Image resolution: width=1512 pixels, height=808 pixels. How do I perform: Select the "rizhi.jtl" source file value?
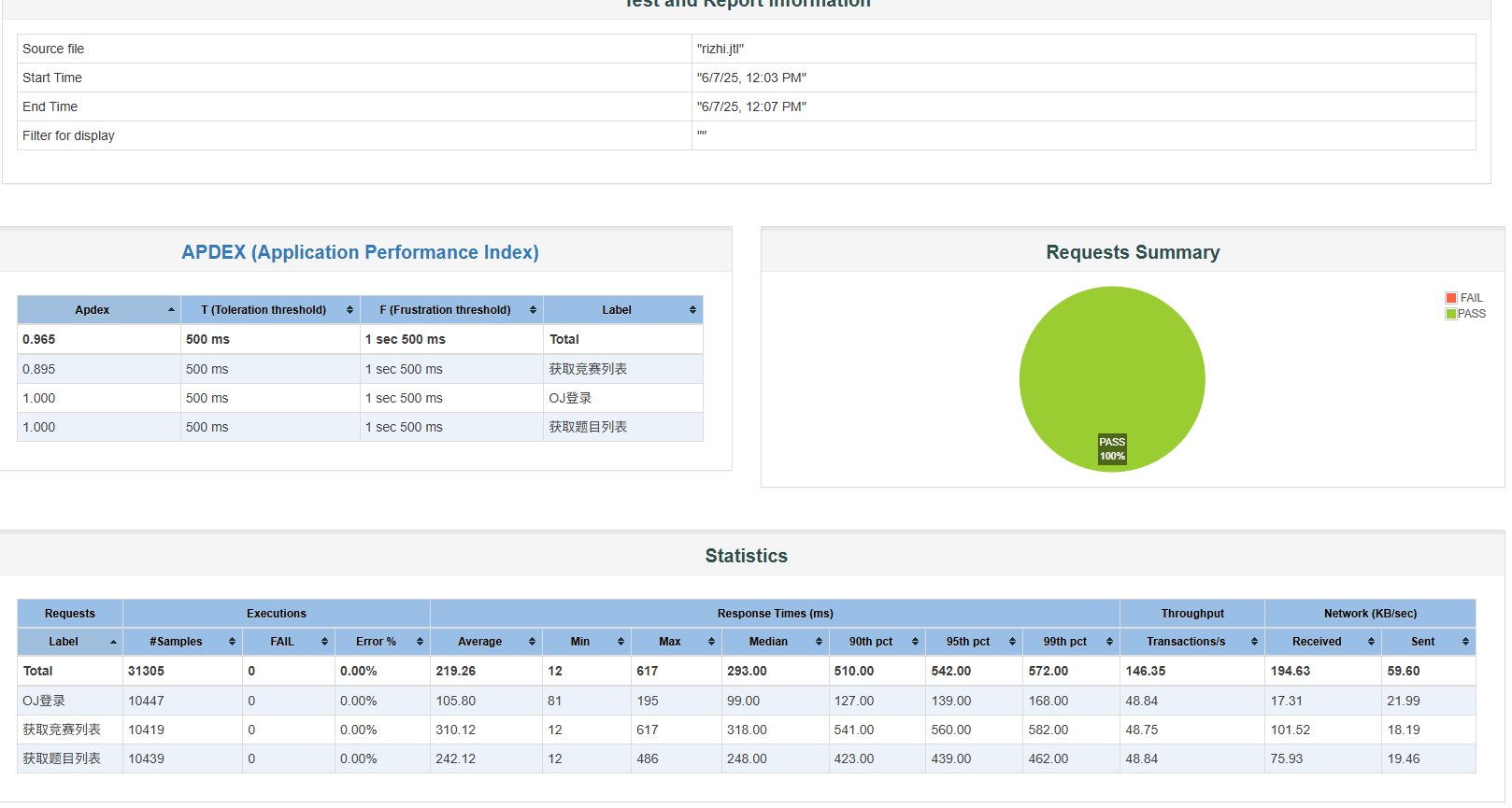[720, 49]
